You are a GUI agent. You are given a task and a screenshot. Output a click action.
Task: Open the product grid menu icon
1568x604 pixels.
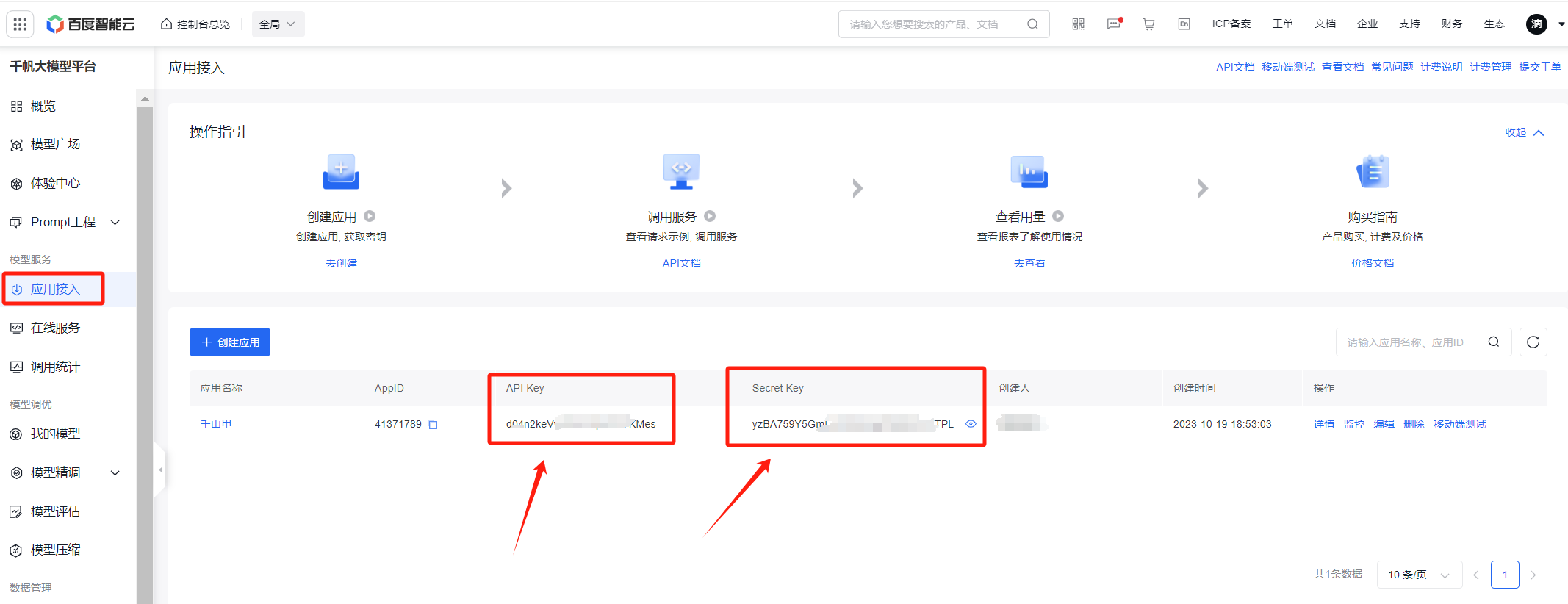20,24
